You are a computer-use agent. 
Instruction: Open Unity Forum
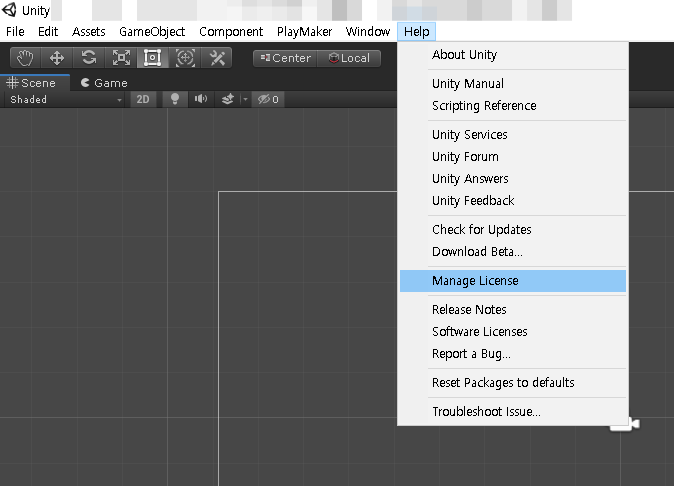513,157
